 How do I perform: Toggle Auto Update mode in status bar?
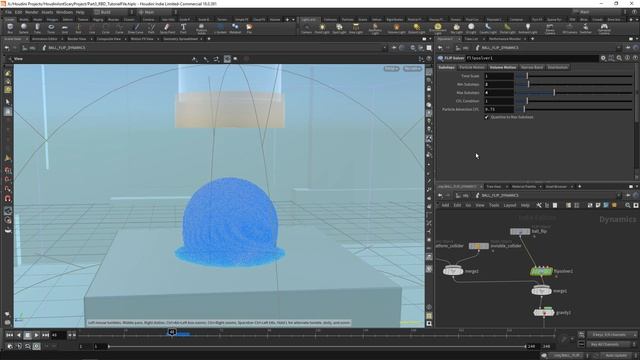pos(616,356)
